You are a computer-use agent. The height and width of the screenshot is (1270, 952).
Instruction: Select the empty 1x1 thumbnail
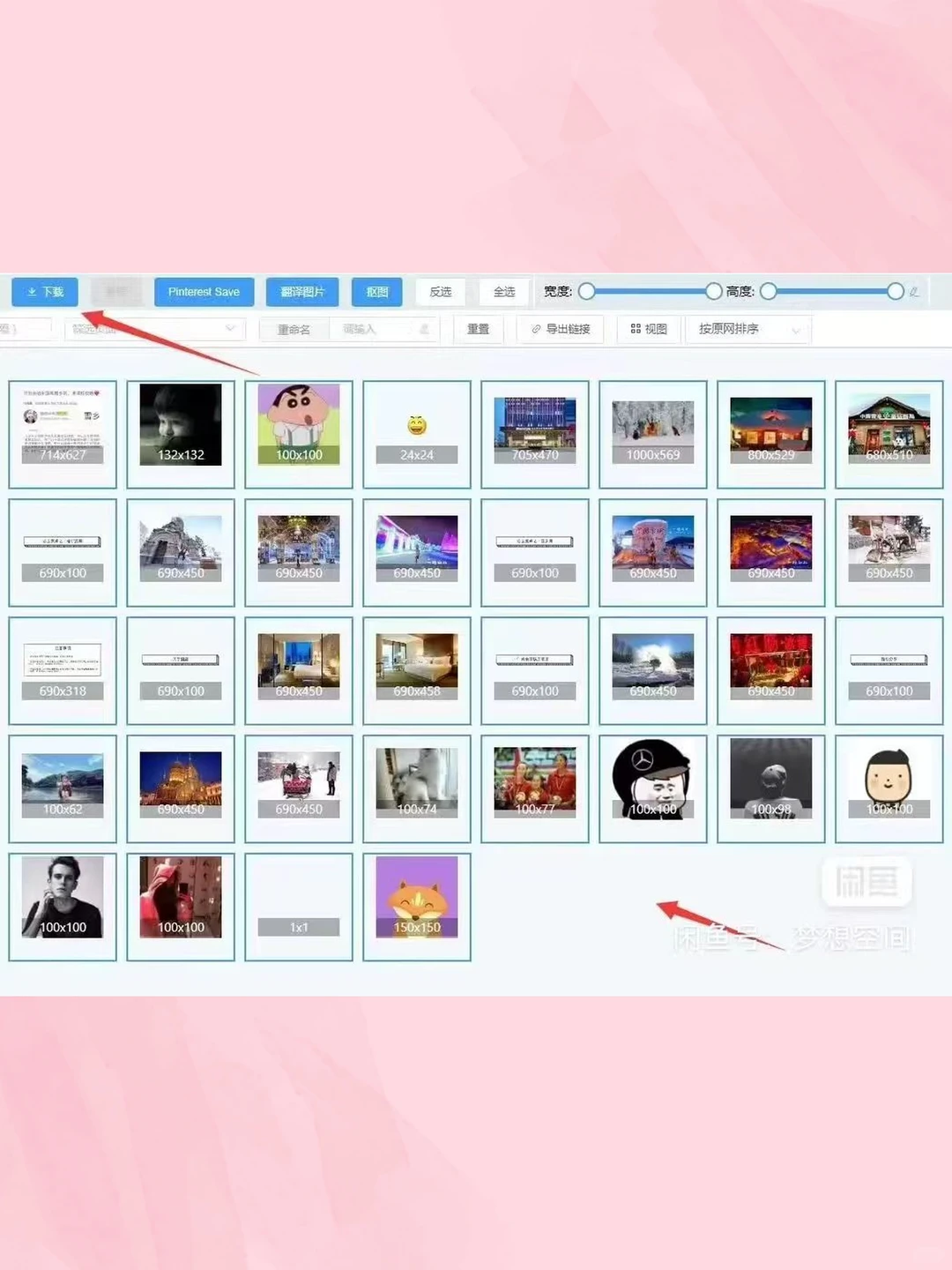point(299,907)
